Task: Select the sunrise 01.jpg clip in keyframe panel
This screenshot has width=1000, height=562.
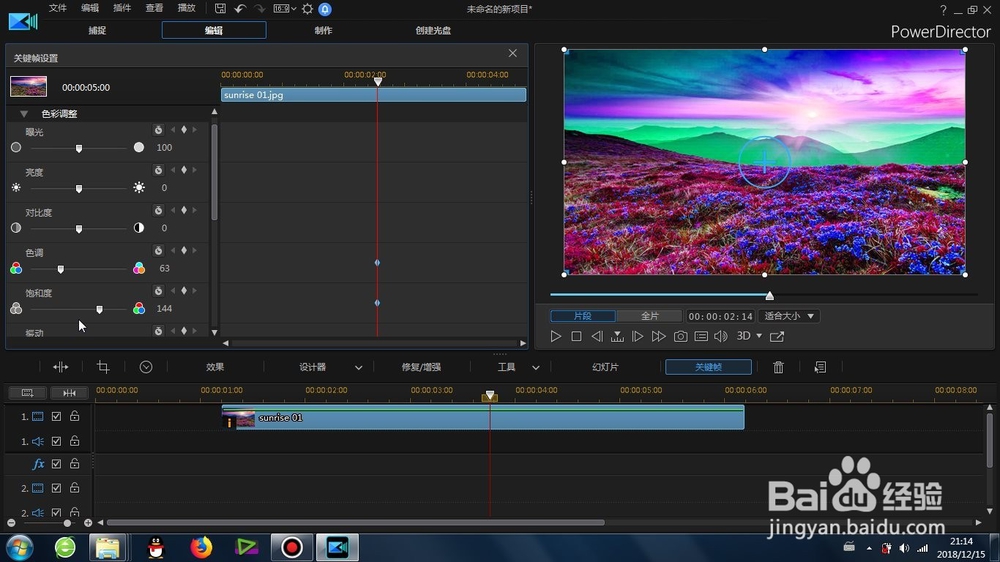Action: pos(373,95)
